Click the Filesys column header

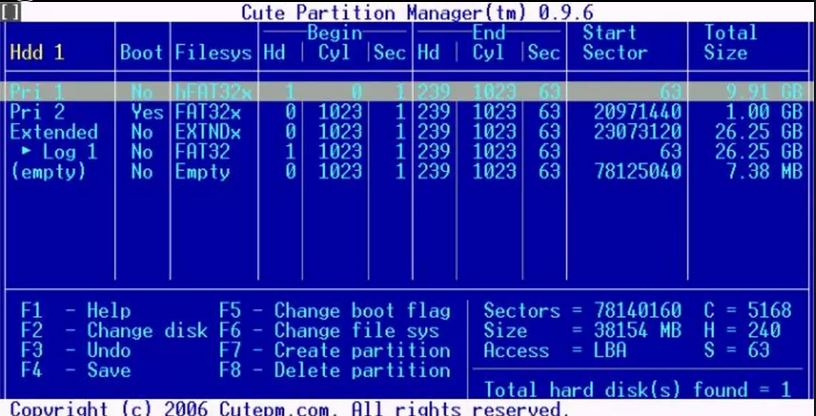tap(213, 52)
